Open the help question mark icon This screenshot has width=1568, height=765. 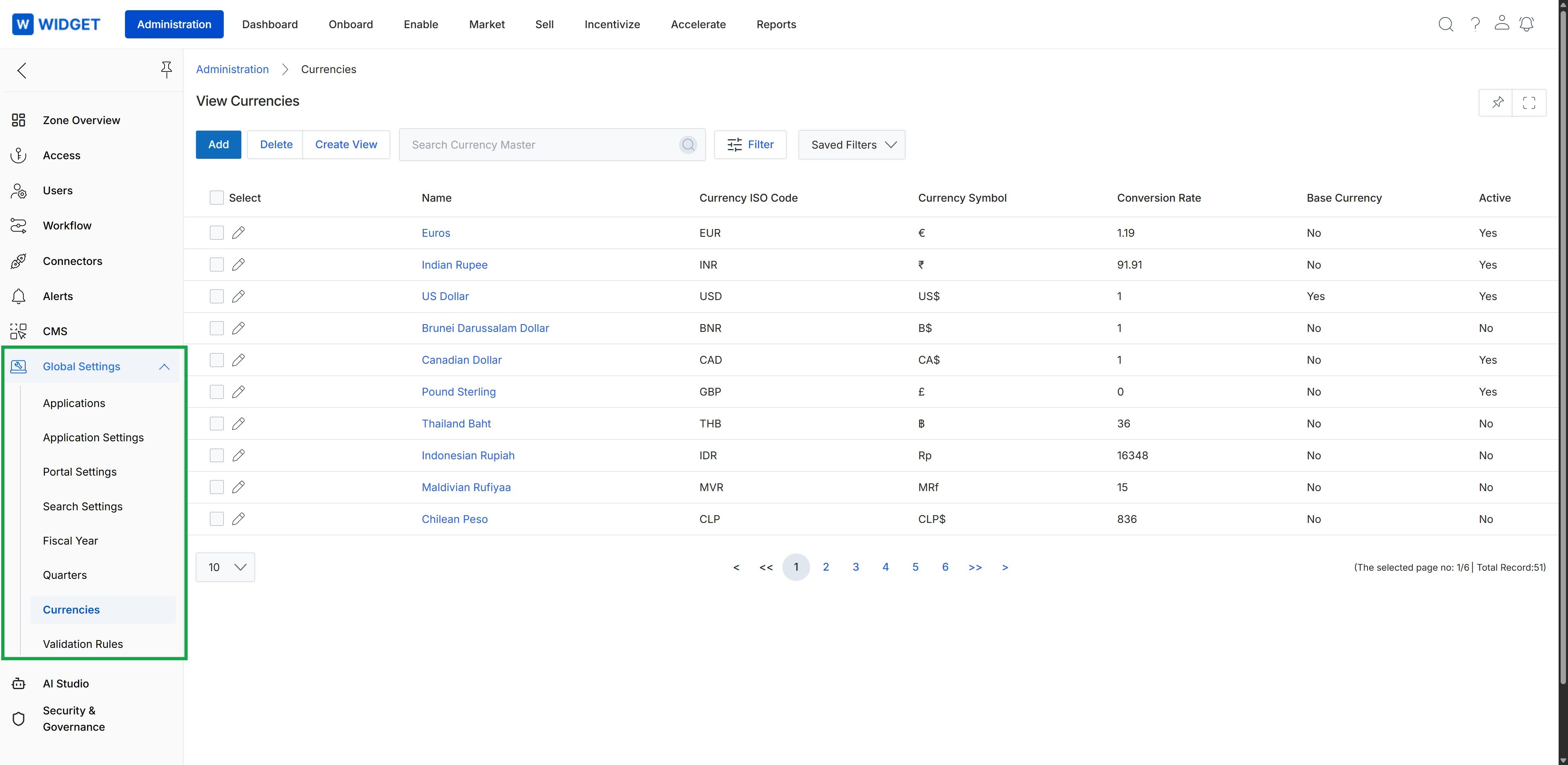(x=1475, y=24)
